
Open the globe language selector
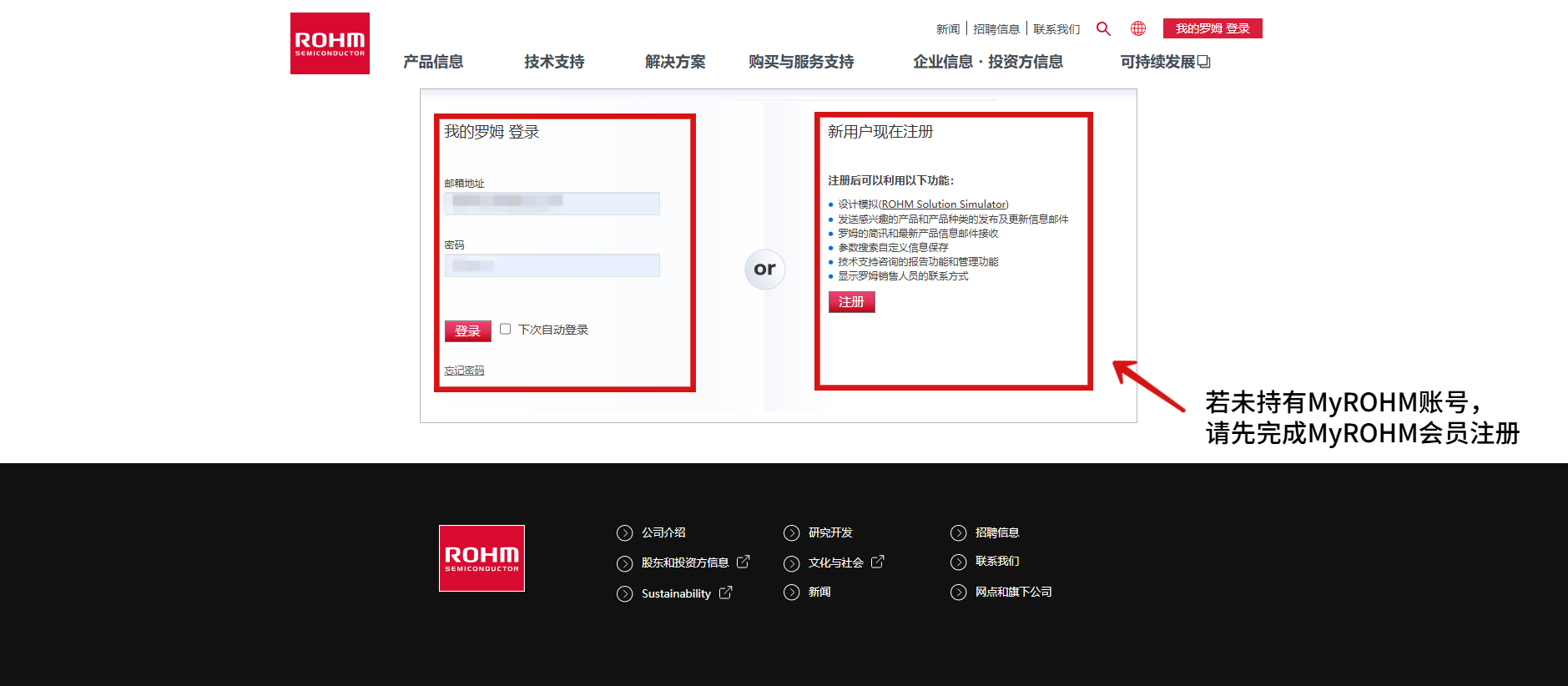tap(1138, 29)
